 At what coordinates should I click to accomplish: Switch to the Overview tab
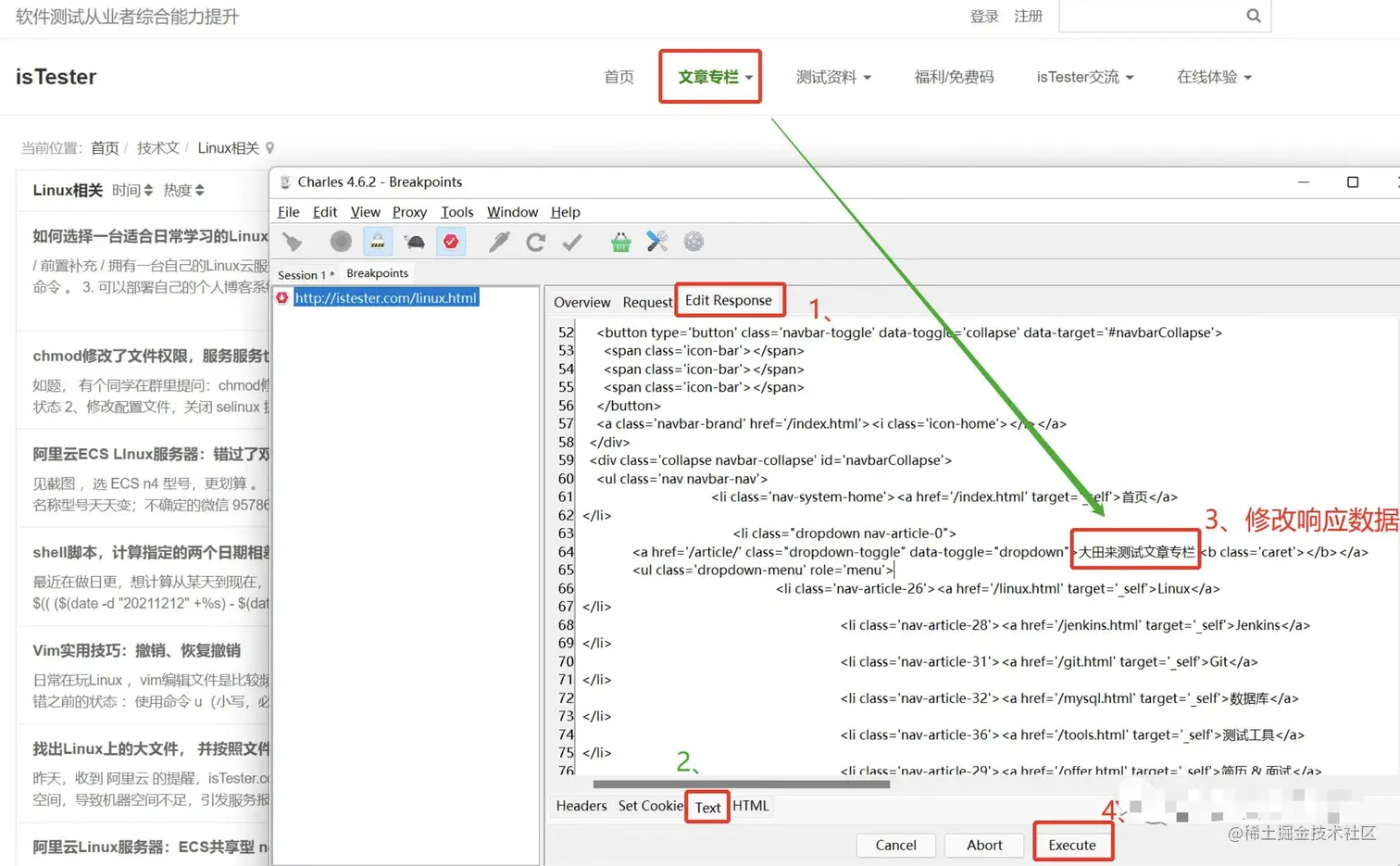(581, 302)
